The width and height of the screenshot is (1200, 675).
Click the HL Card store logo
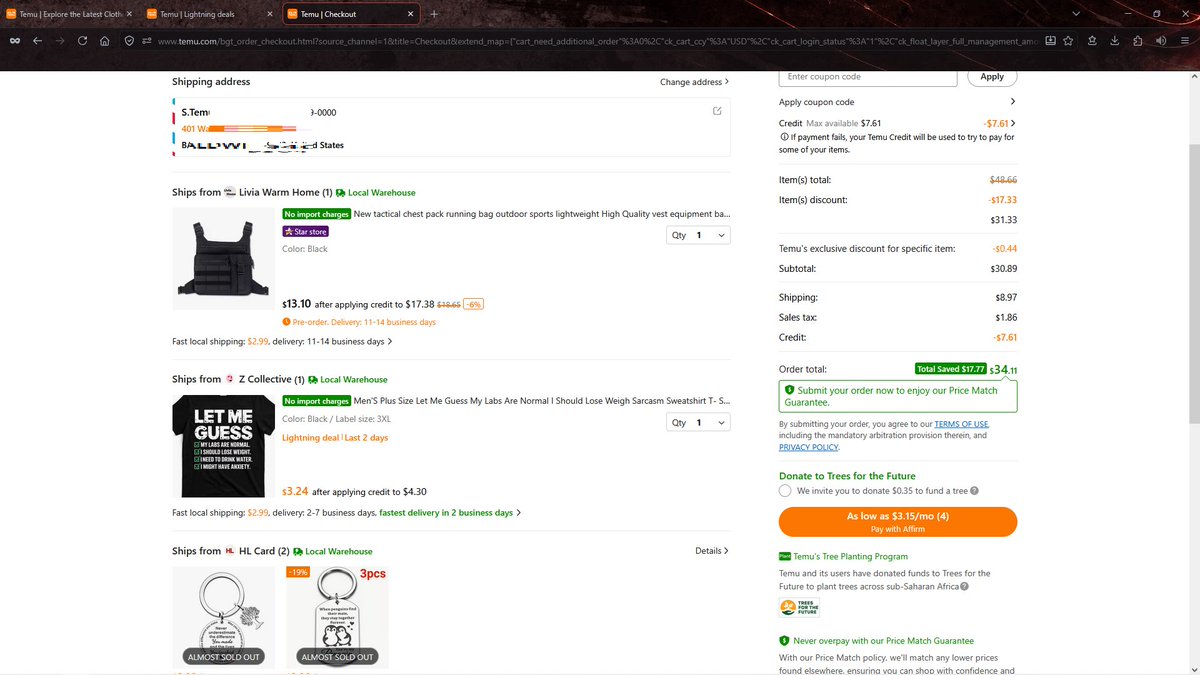(x=230, y=551)
